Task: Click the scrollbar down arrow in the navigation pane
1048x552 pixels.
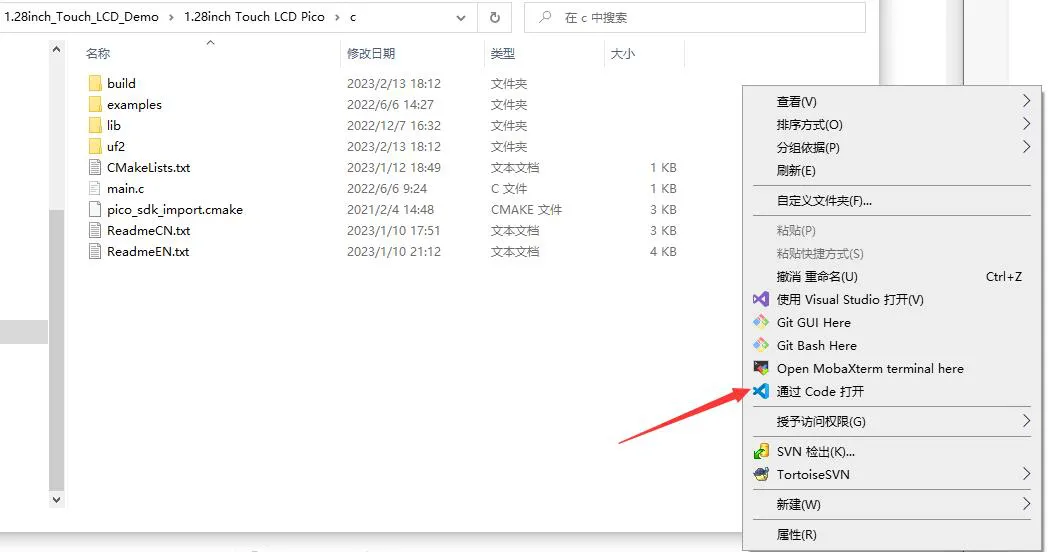Action: (x=56, y=499)
